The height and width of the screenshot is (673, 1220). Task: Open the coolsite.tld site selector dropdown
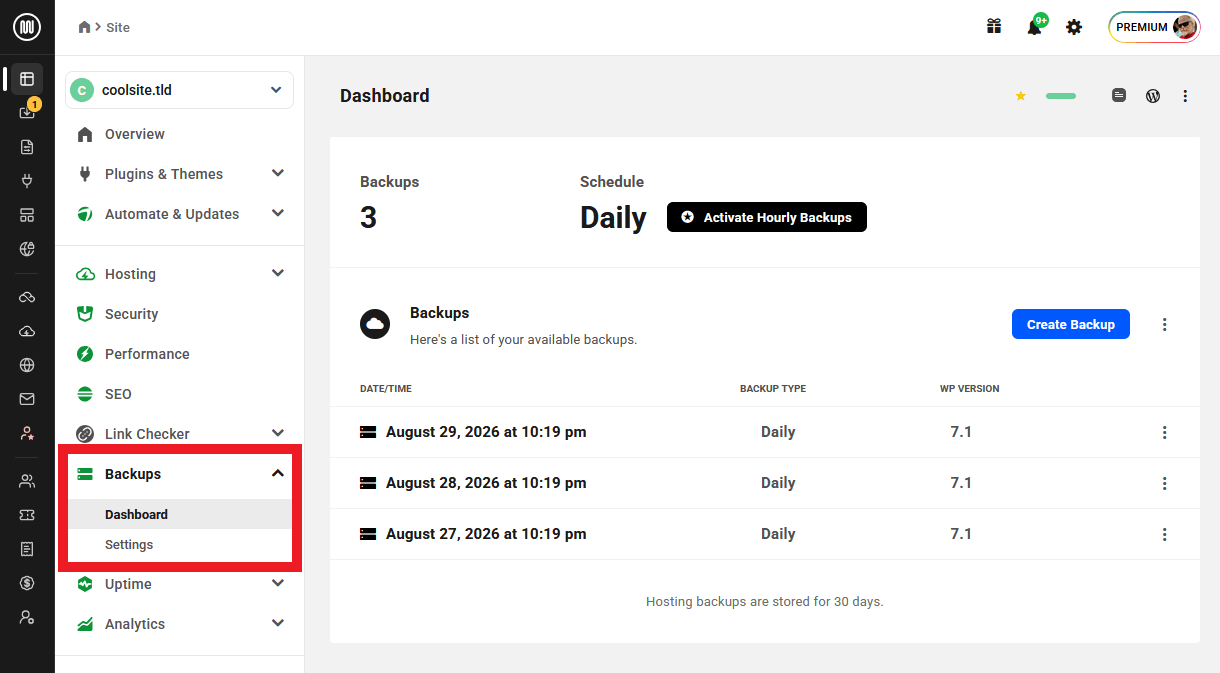tap(180, 90)
